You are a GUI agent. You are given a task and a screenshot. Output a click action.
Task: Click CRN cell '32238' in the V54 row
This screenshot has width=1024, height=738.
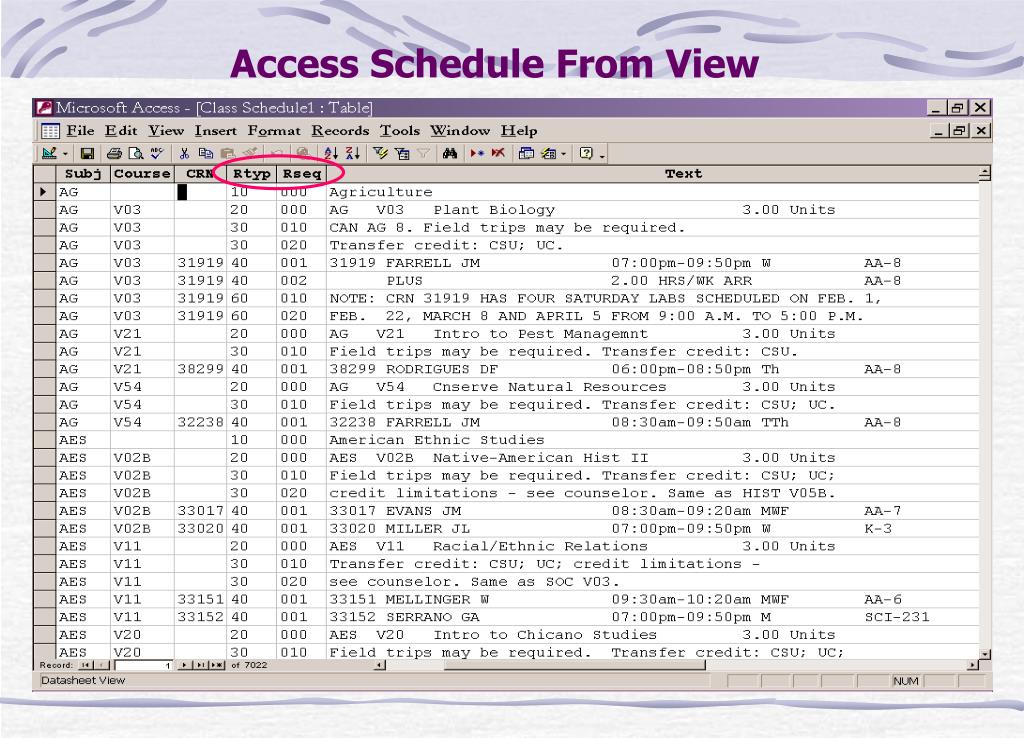point(200,423)
